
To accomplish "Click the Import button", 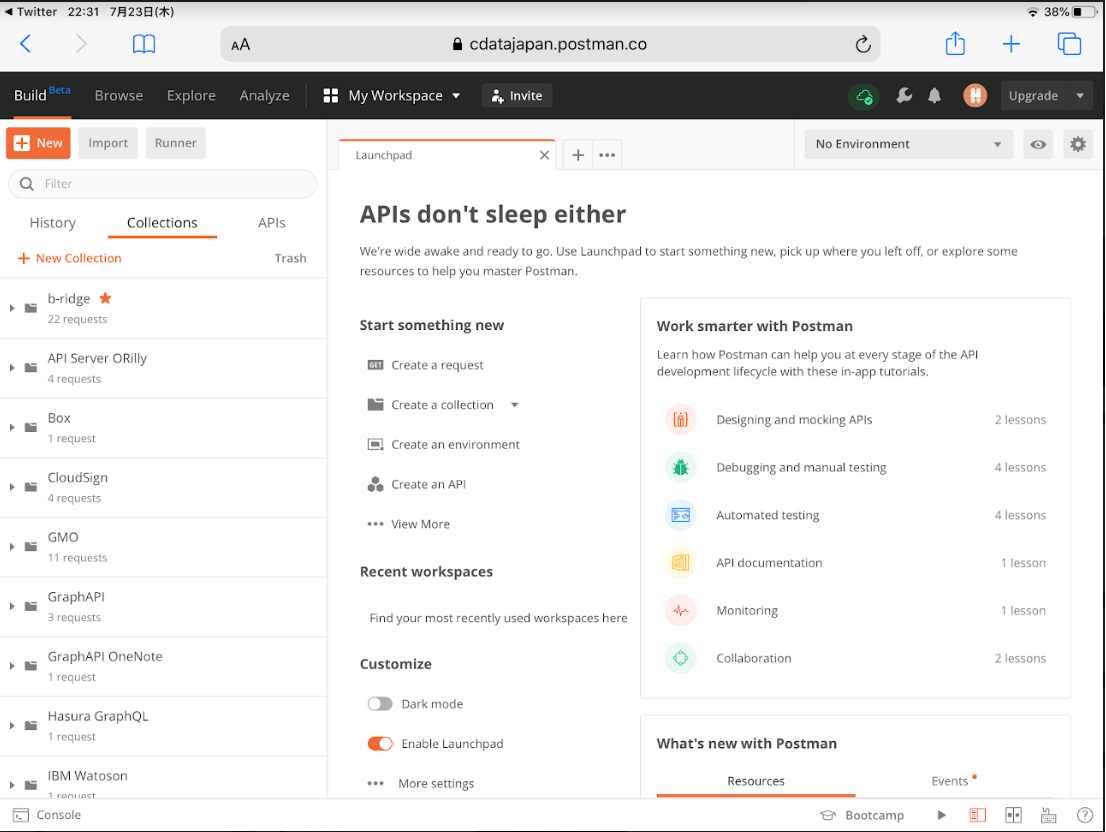I will (x=108, y=143).
